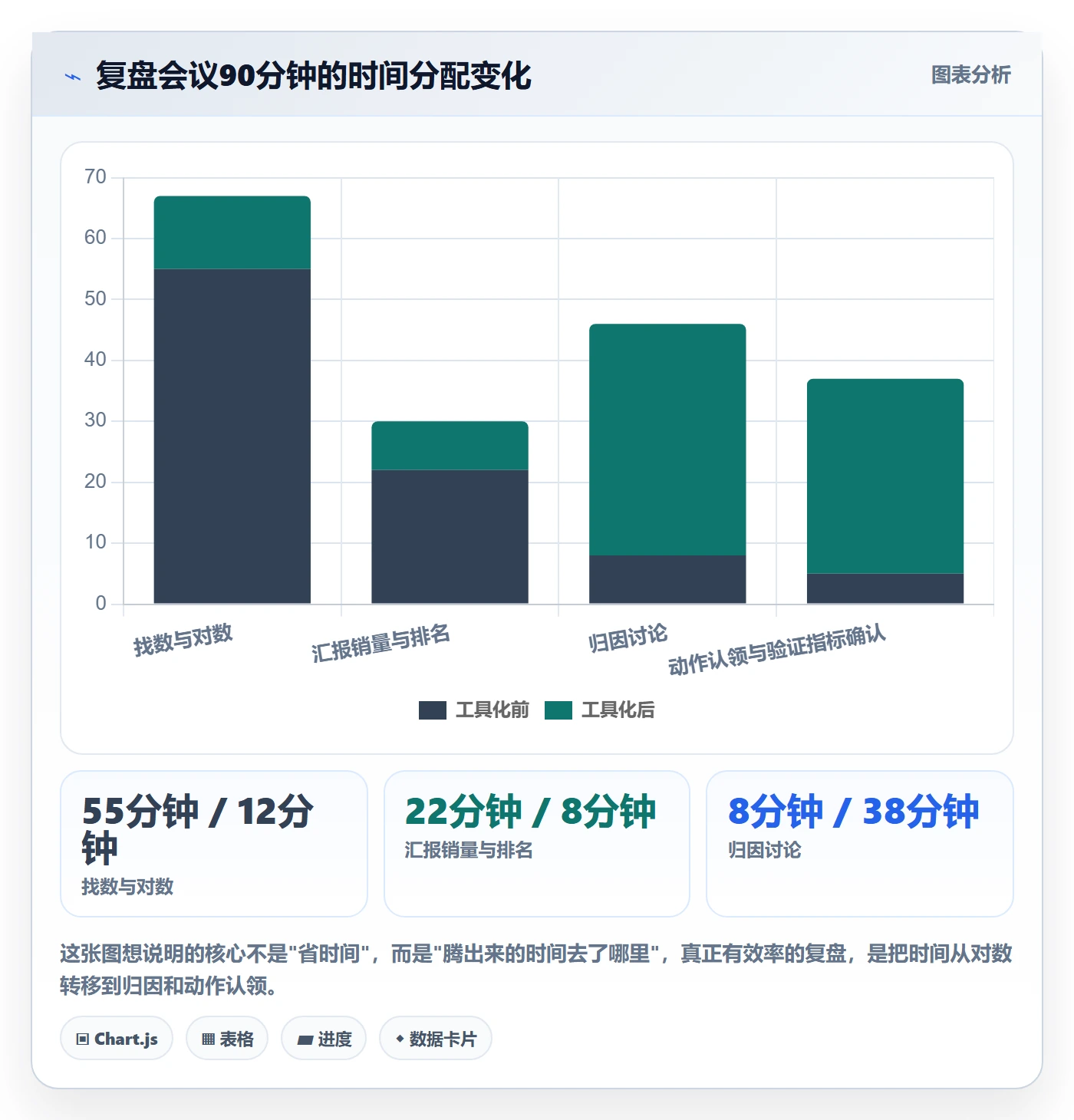1074x1120 pixels.
Task: Toggle the 工具化前 legend color box
Action: pyautogui.click(x=432, y=710)
